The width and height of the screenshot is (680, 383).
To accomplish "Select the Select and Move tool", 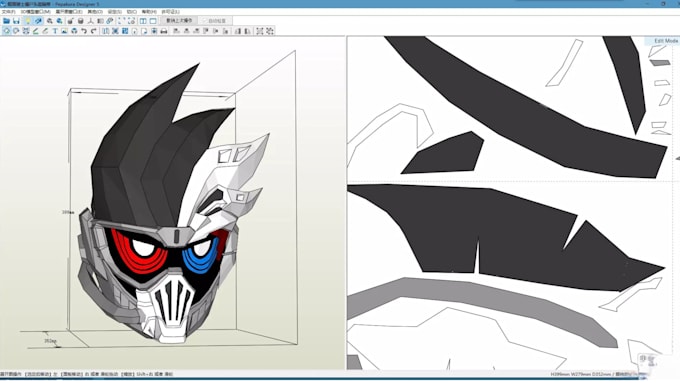I will click(7, 31).
